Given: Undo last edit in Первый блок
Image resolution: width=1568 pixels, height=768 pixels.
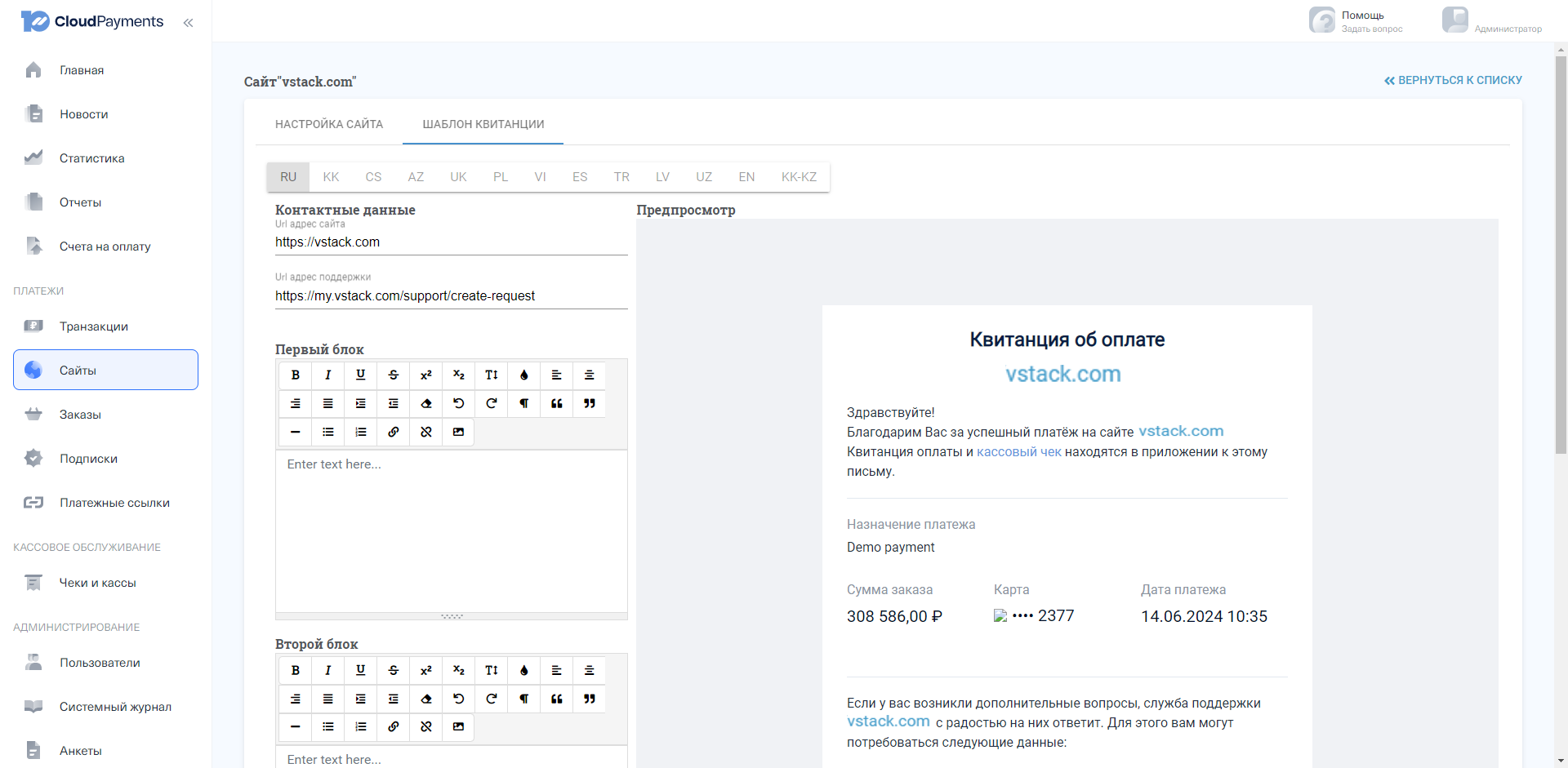Looking at the screenshot, I should [x=459, y=403].
